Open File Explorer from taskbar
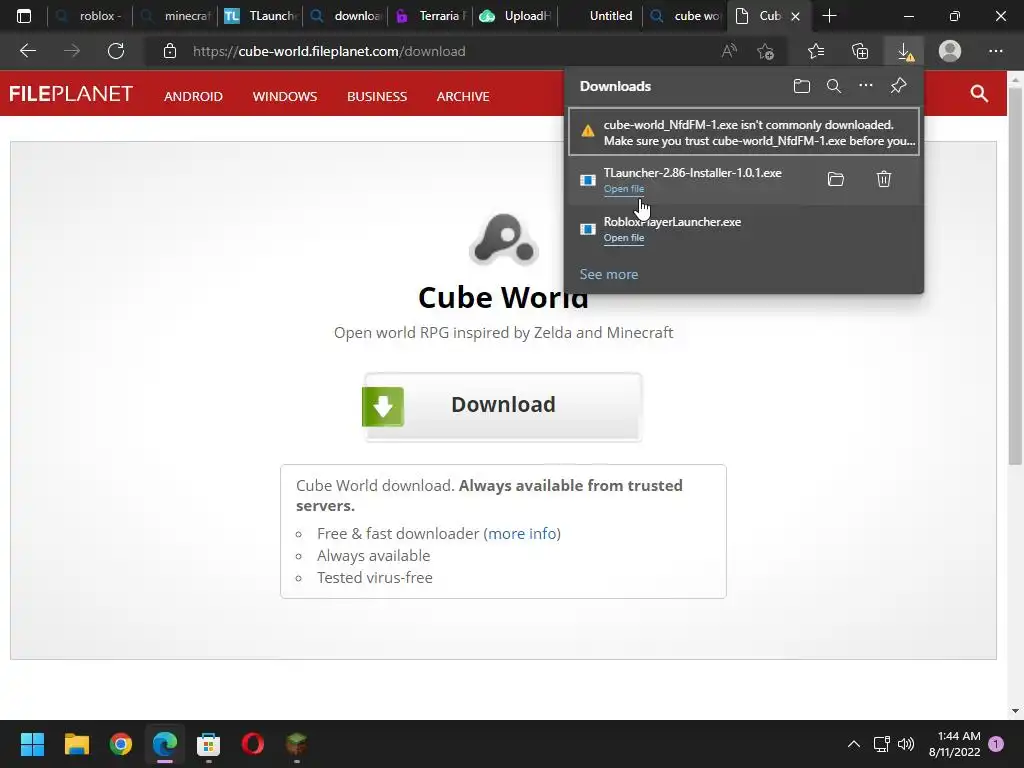Screen dimensions: 1024x768 (x=76, y=744)
